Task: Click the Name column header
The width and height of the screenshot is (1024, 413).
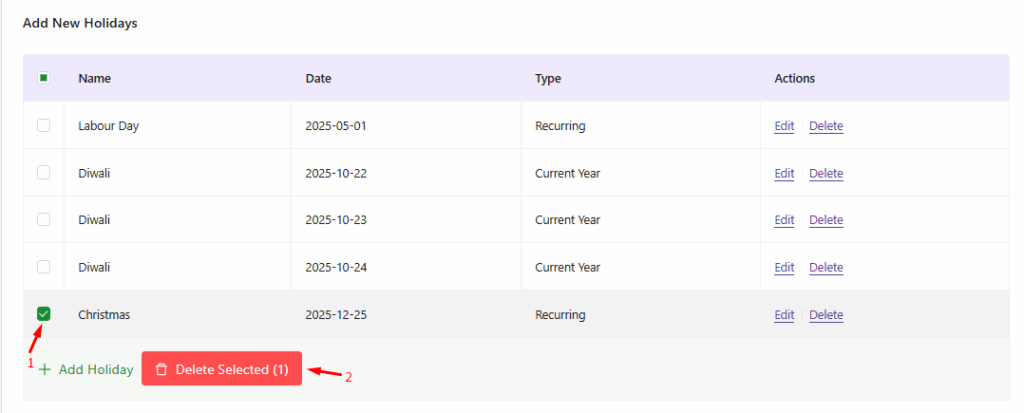Action: click(93, 78)
